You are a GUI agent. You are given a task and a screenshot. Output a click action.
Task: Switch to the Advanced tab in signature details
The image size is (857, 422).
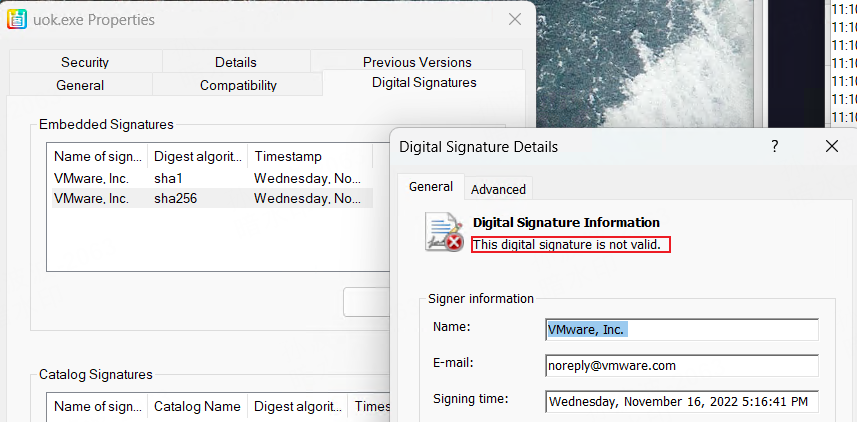point(498,189)
